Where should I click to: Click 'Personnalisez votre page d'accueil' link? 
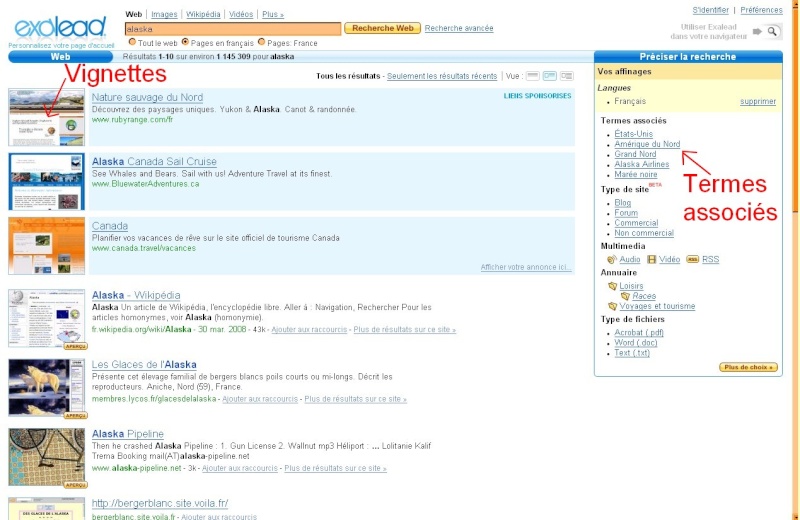[x=61, y=45]
